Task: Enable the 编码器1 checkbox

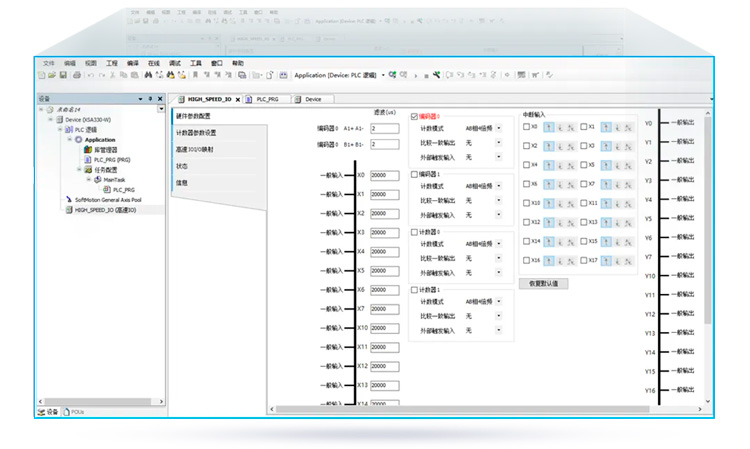Action: [414, 174]
